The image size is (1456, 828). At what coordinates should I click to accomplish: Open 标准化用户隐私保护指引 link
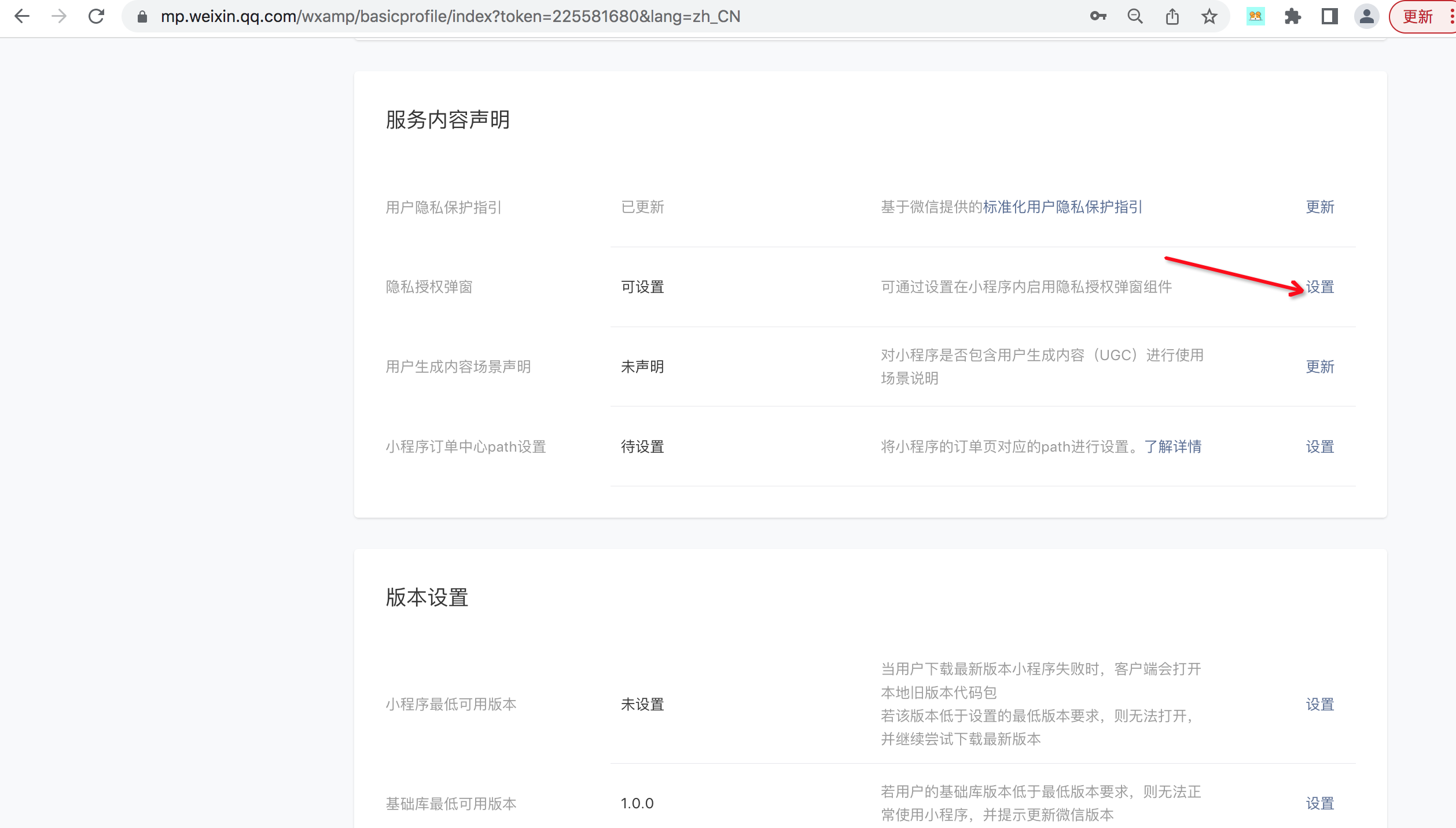pyautogui.click(x=1062, y=207)
